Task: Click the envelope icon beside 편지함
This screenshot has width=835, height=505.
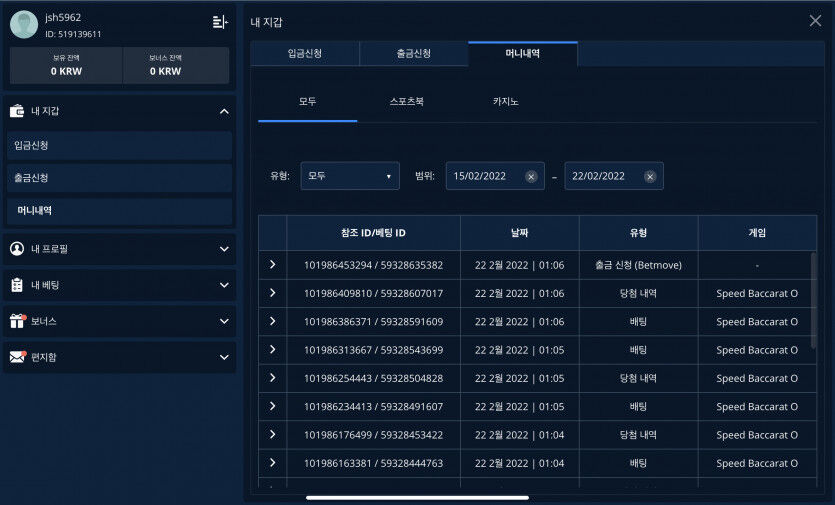Action: pos(18,357)
